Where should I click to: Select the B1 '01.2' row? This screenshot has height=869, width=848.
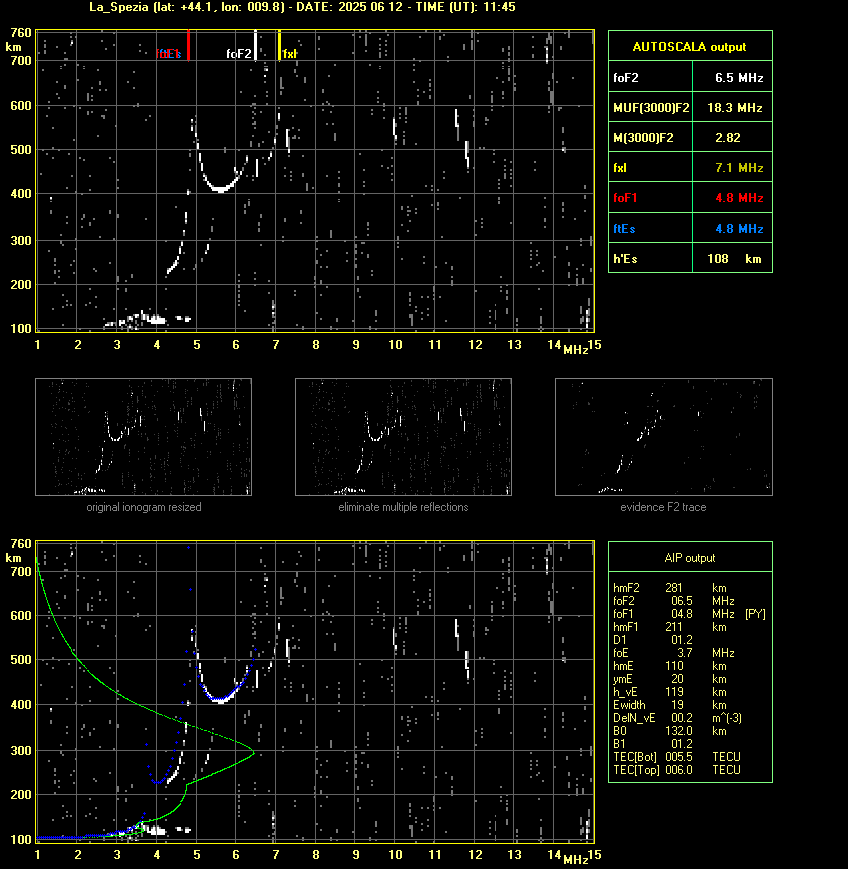point(653,744)
